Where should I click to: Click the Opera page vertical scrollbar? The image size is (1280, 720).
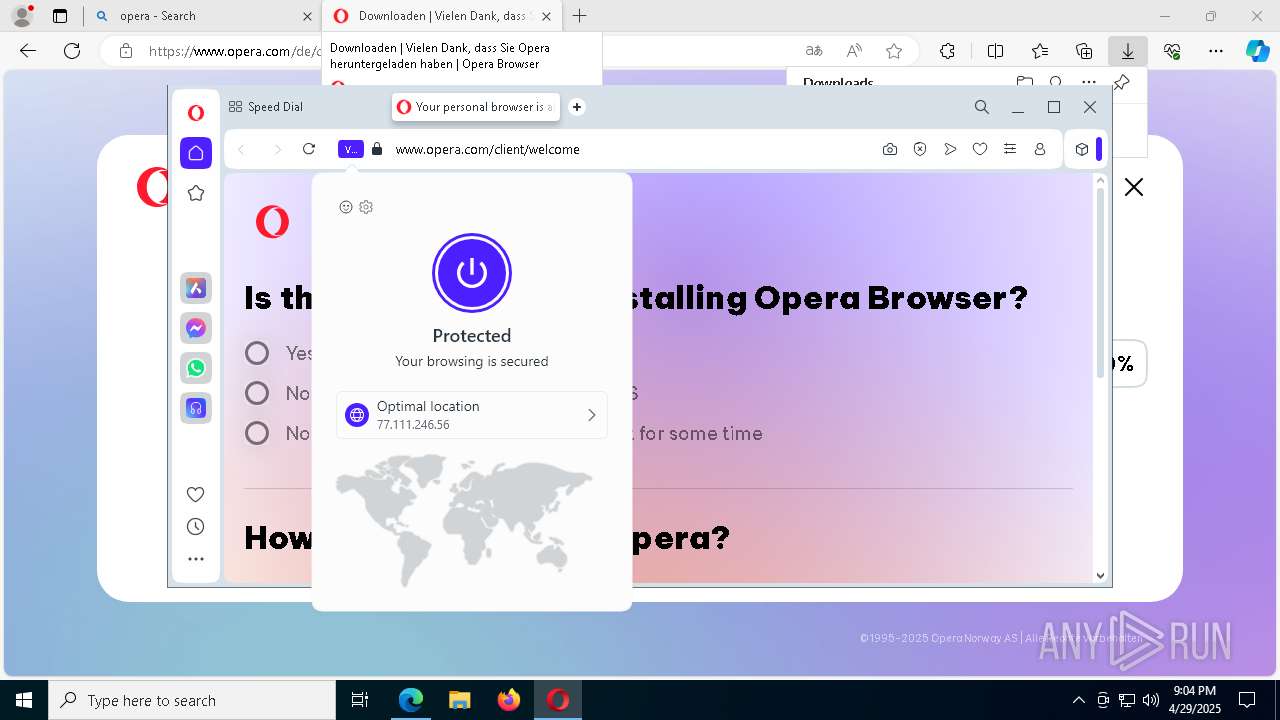tap(1100, 283)
